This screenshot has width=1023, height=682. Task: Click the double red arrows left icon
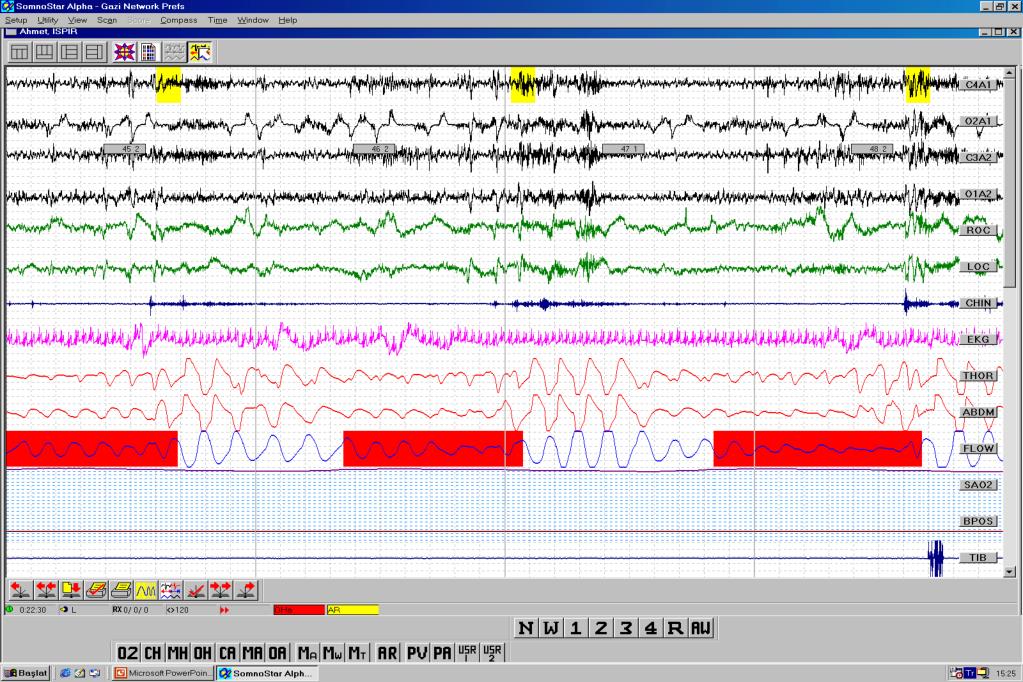pyautogui.click(x=44, y=589)
